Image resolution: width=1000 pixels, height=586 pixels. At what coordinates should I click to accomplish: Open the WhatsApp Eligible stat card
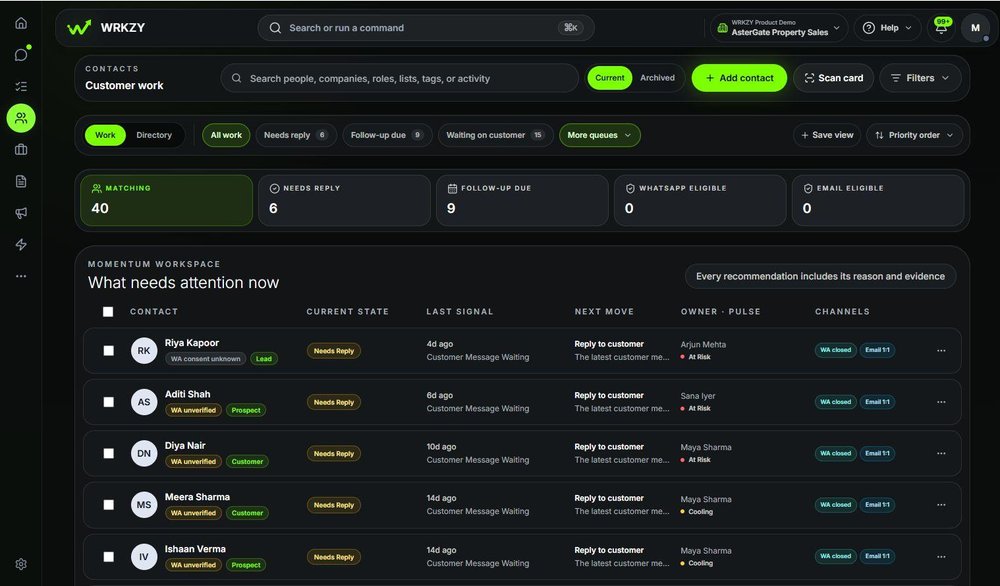700,200
